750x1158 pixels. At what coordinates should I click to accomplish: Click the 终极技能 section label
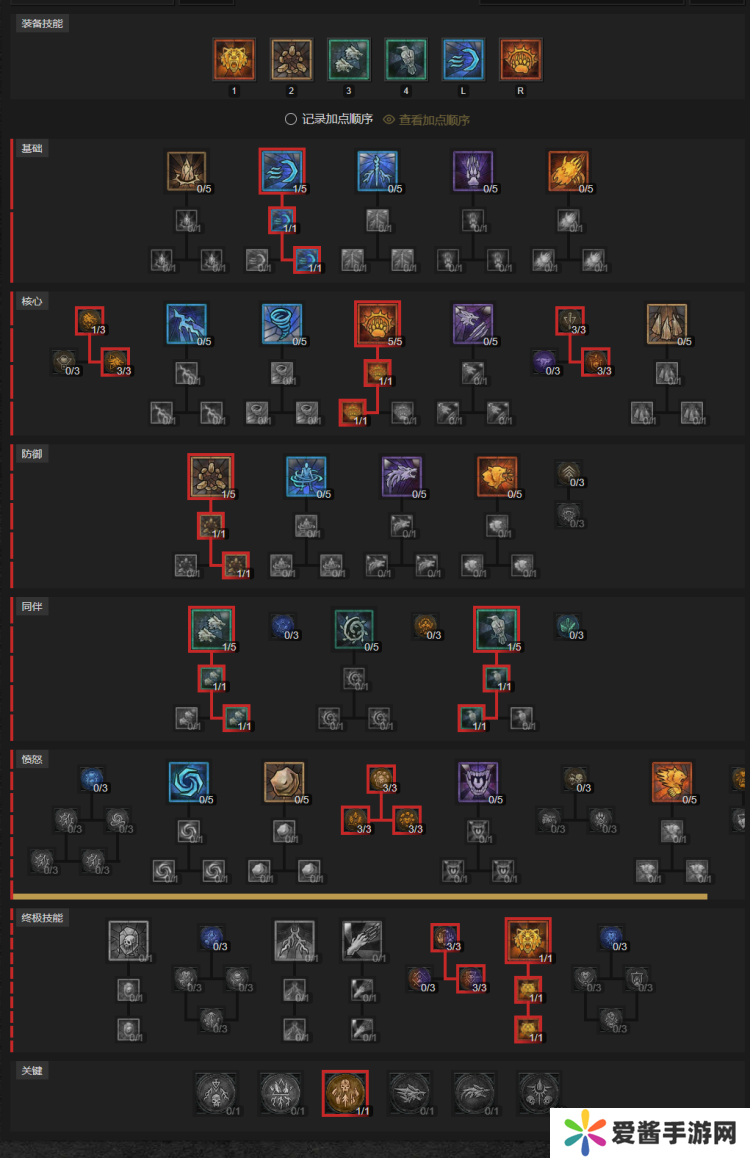[42, 918]
